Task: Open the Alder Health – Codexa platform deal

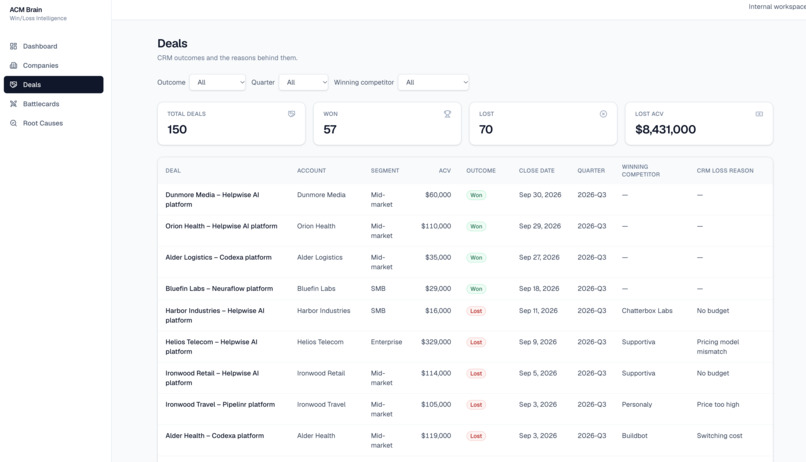Action: pos(214,436)
